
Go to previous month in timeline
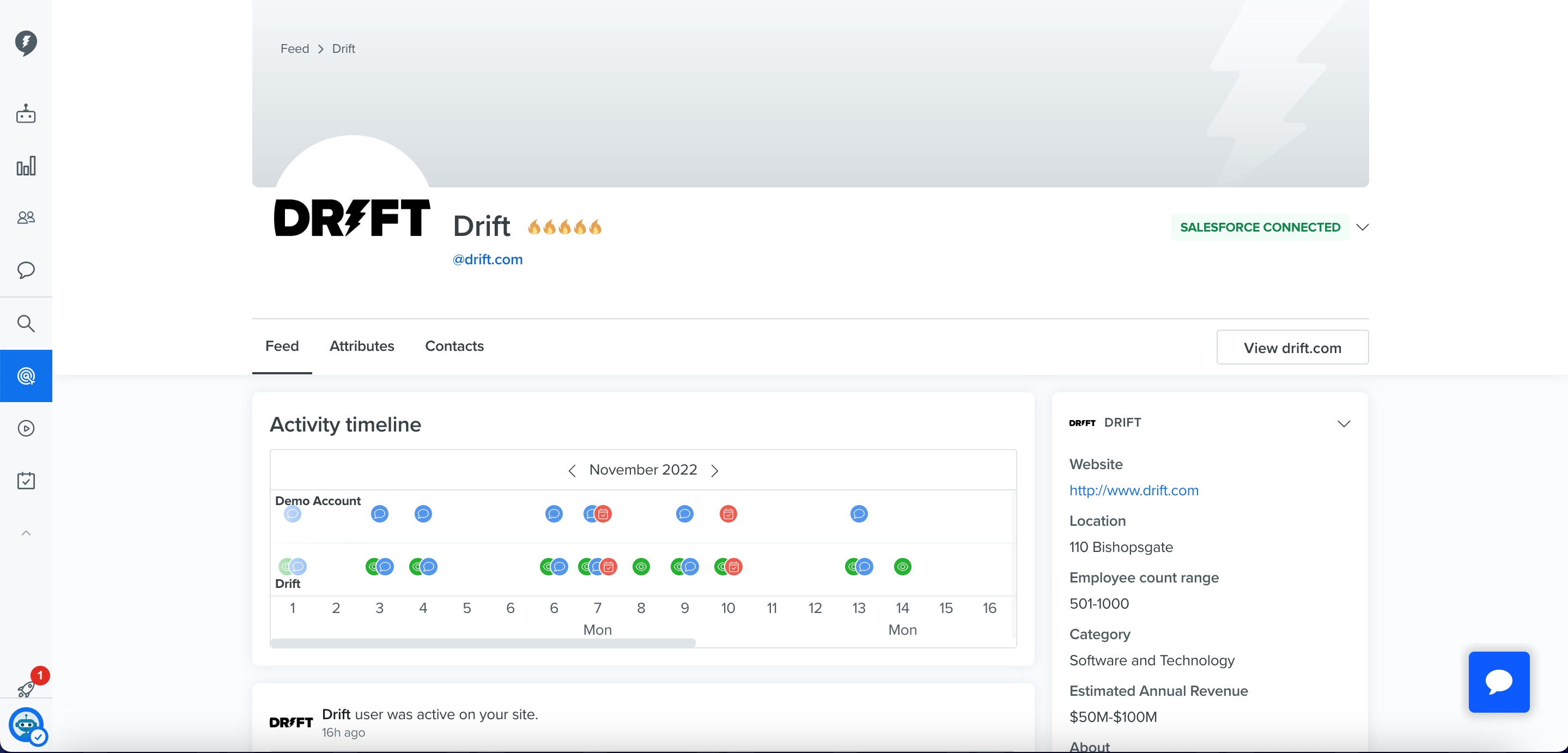point(572,471)
